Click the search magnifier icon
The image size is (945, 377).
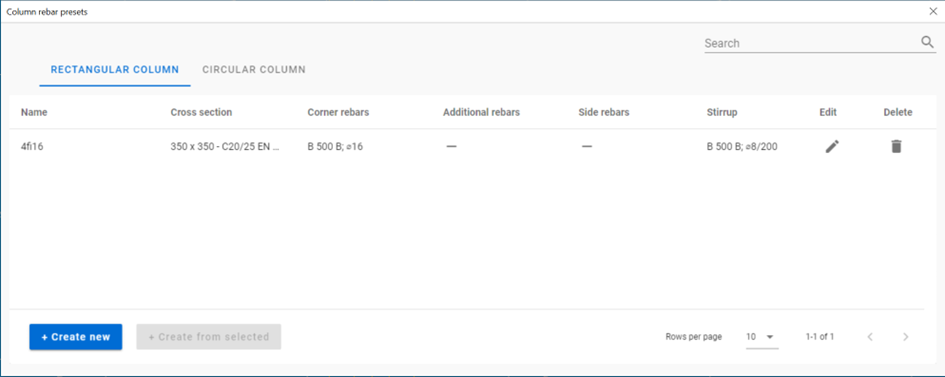[927, 42]
